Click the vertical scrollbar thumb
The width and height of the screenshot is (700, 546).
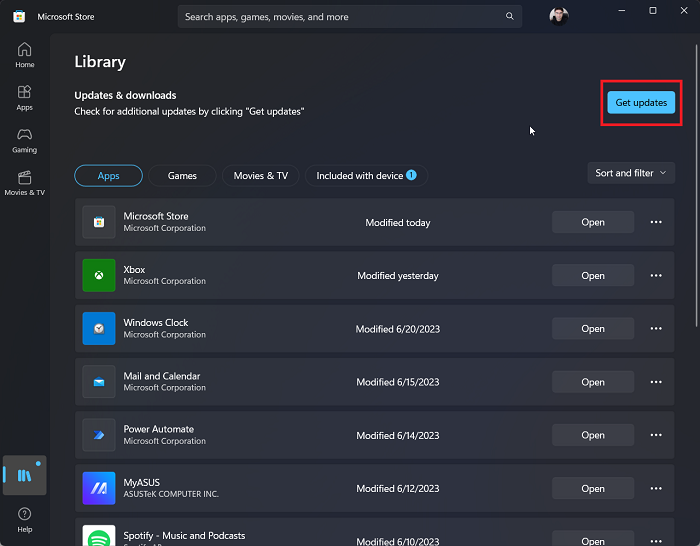tap(696, 185)
